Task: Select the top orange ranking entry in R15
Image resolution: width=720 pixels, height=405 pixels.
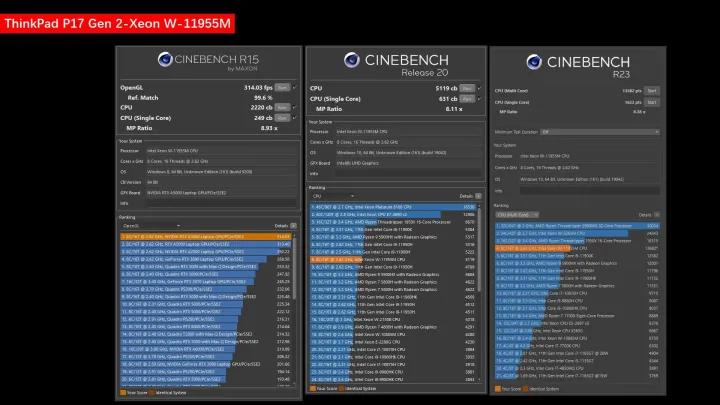Action: (200, 236)
